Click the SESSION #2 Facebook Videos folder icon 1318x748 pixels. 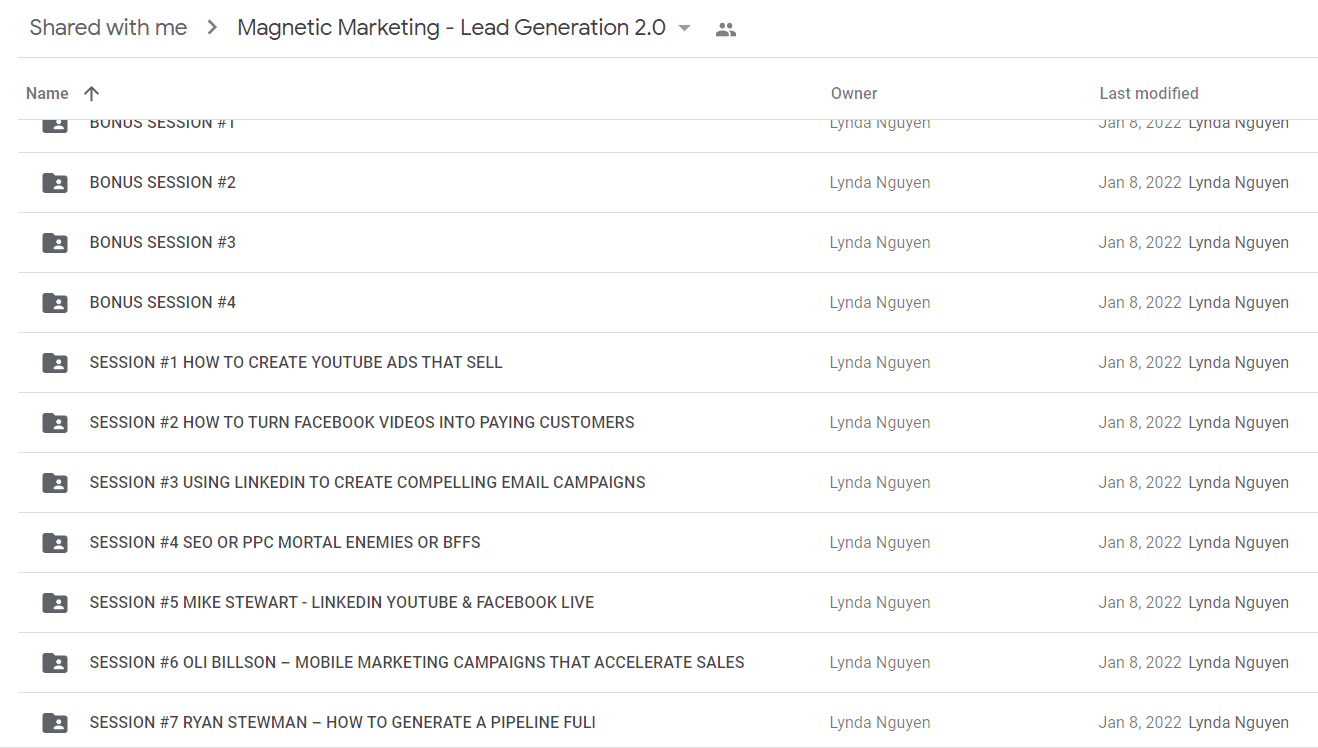(55, 423)
